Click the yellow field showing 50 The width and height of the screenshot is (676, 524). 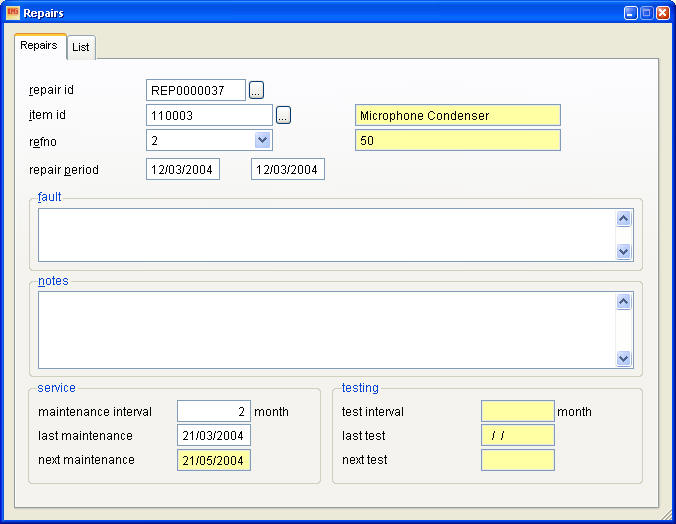coord(458,140)
